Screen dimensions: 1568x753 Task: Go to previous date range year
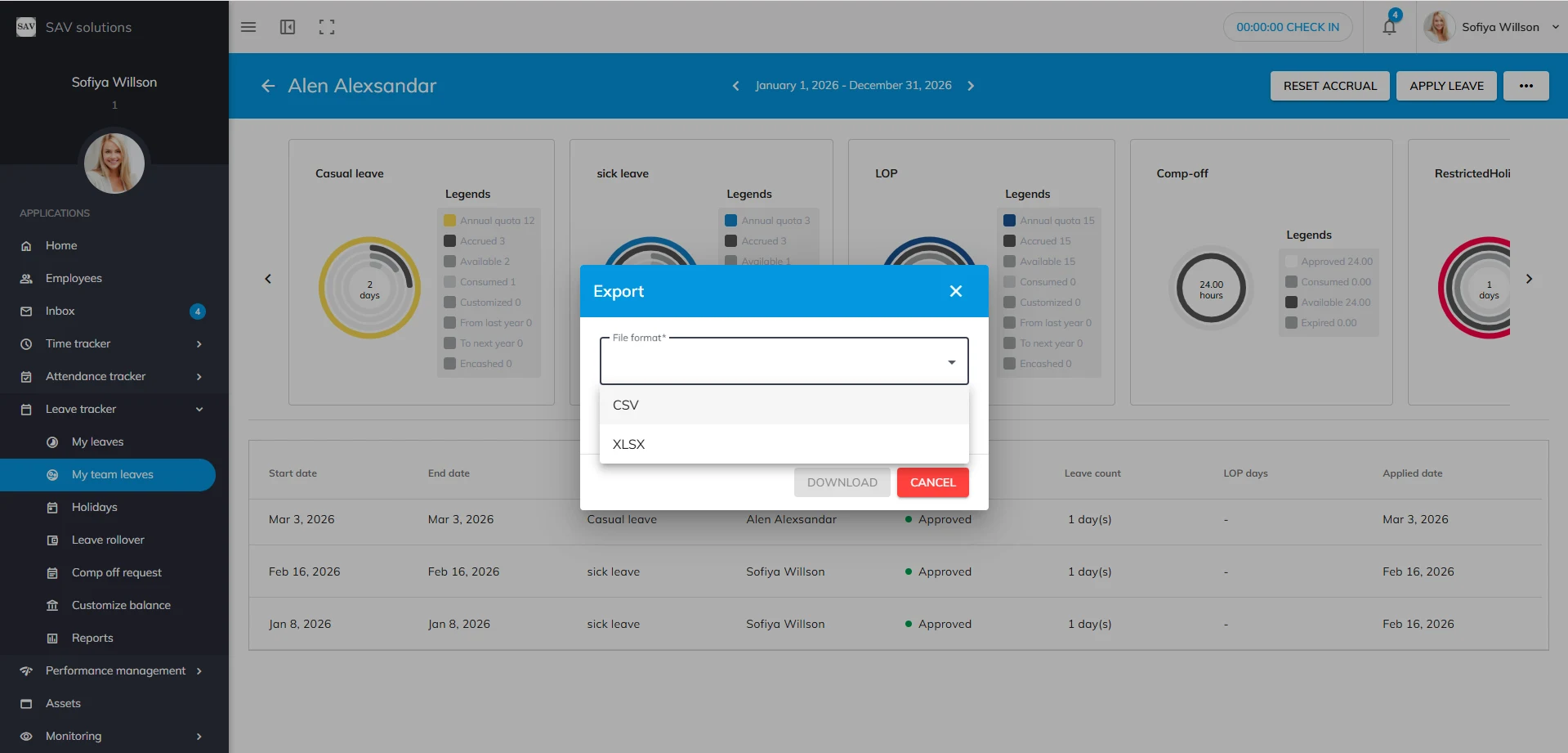tap(735, 86)
